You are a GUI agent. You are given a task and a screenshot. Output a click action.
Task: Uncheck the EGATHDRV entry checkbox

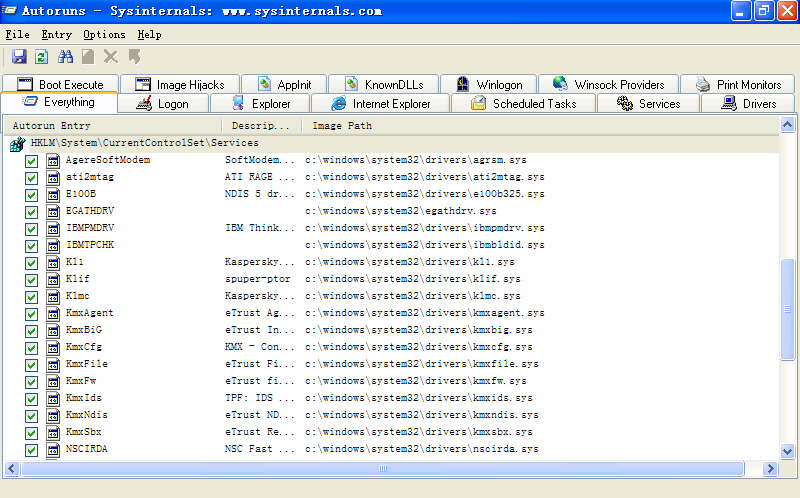coord(31,212)
